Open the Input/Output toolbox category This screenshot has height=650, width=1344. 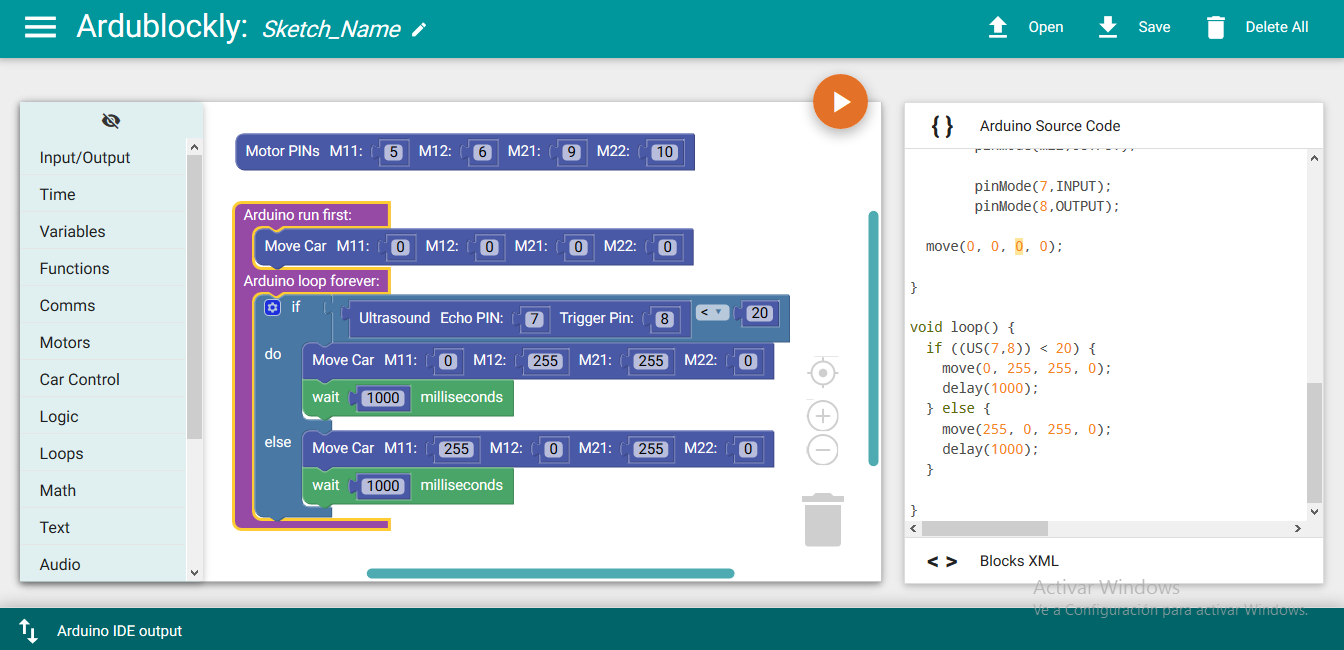point(104,157)
